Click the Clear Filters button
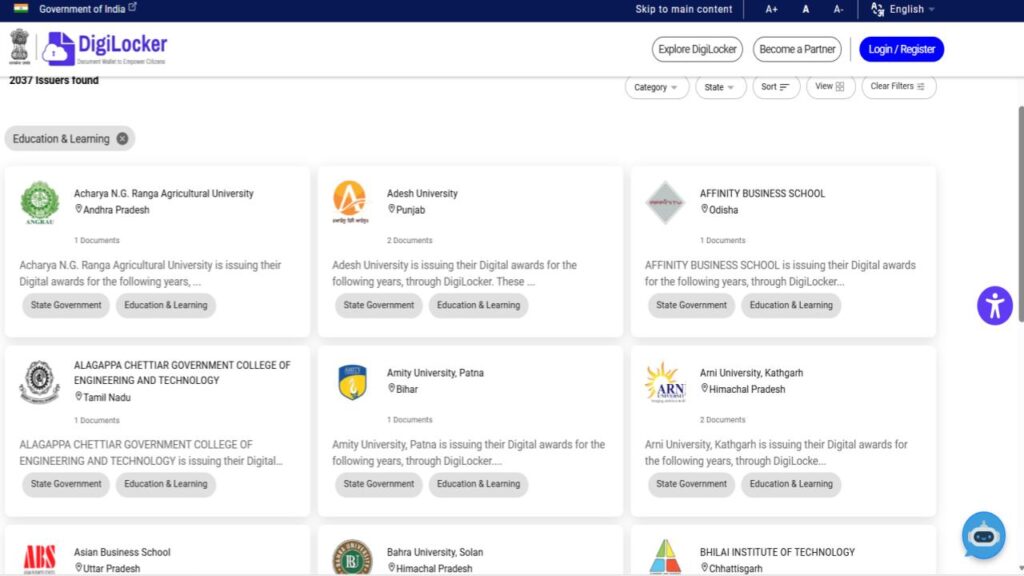This screenshot has width=1024, height=576. point(897,87)
